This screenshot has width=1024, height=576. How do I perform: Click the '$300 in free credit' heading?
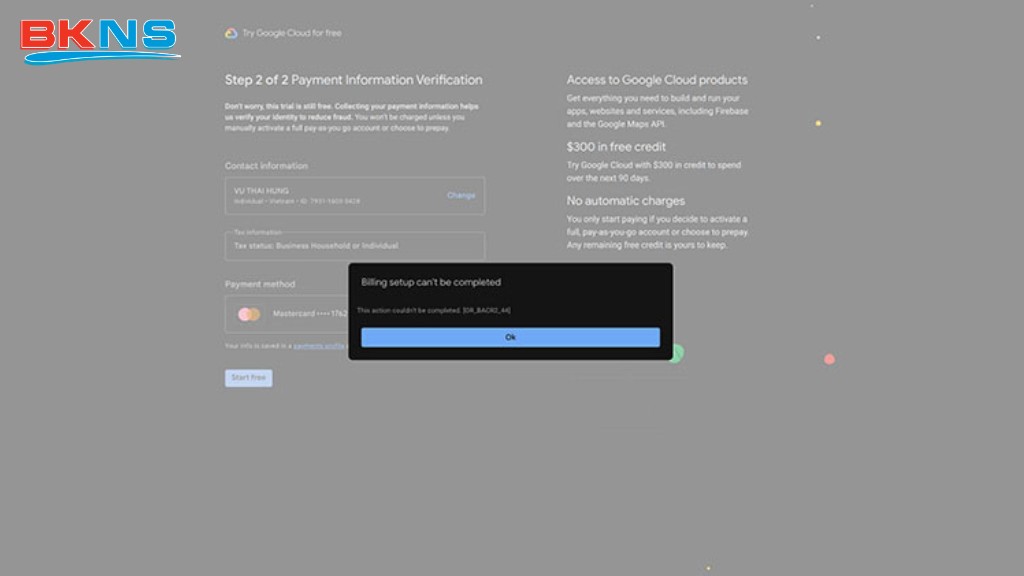616,147
